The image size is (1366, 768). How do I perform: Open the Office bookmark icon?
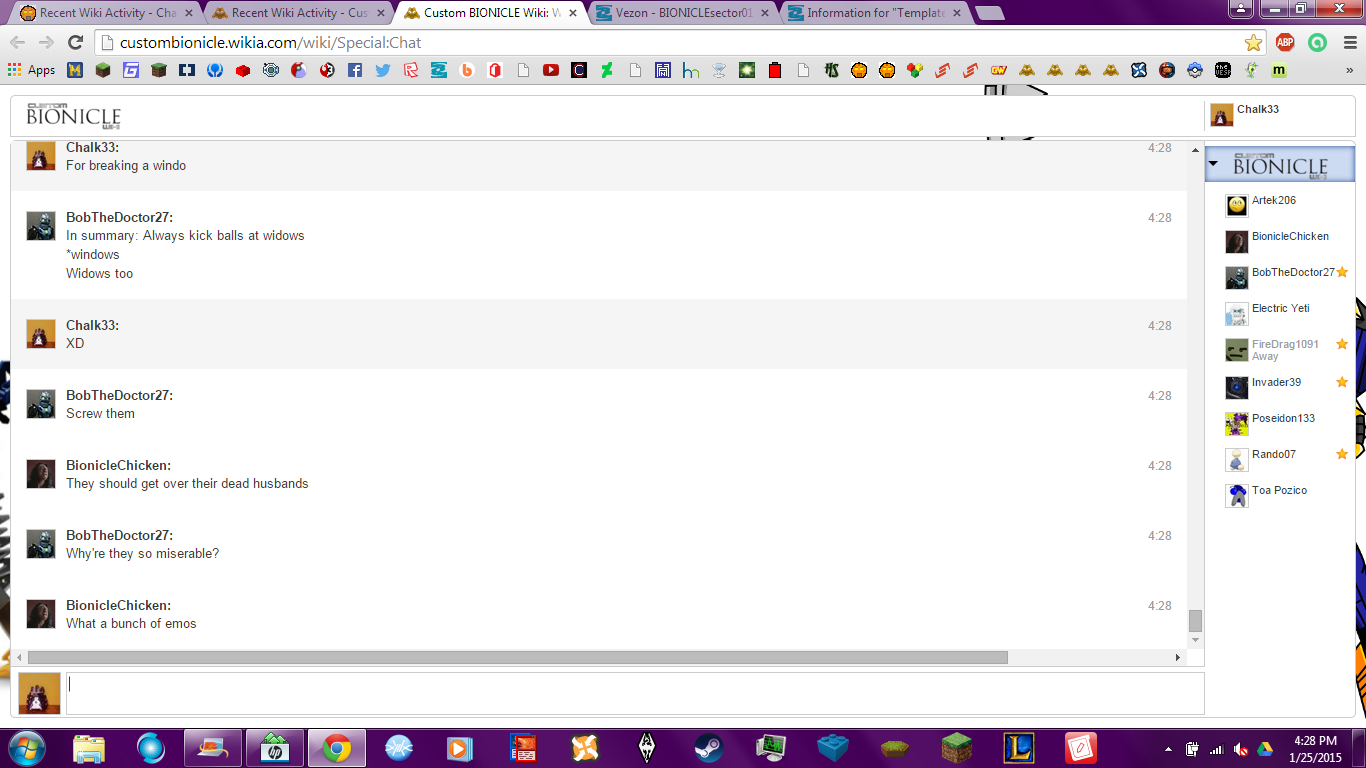[495, 70]
